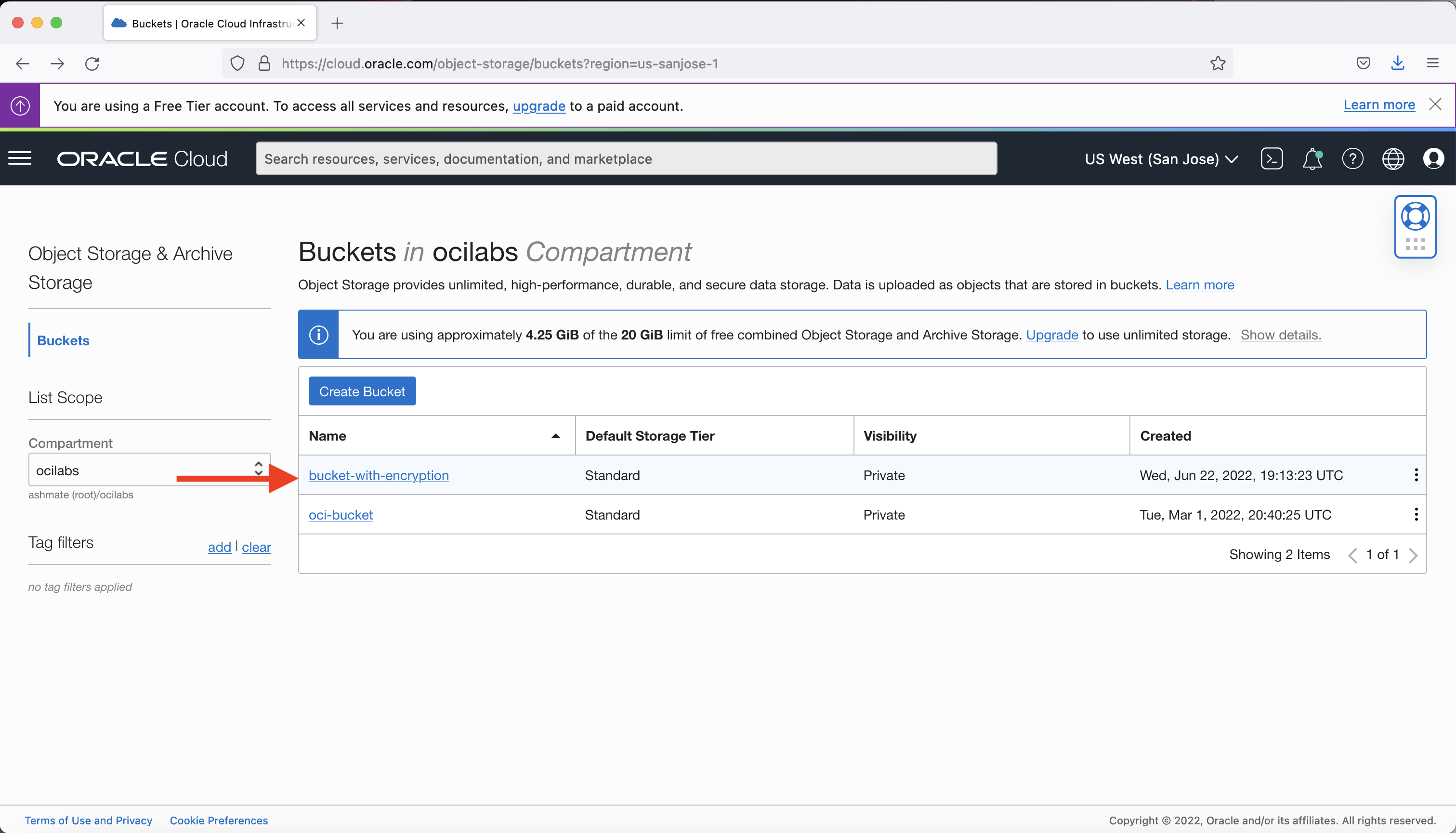Open the navigation hamburger menu

click(x=20, y=158)
